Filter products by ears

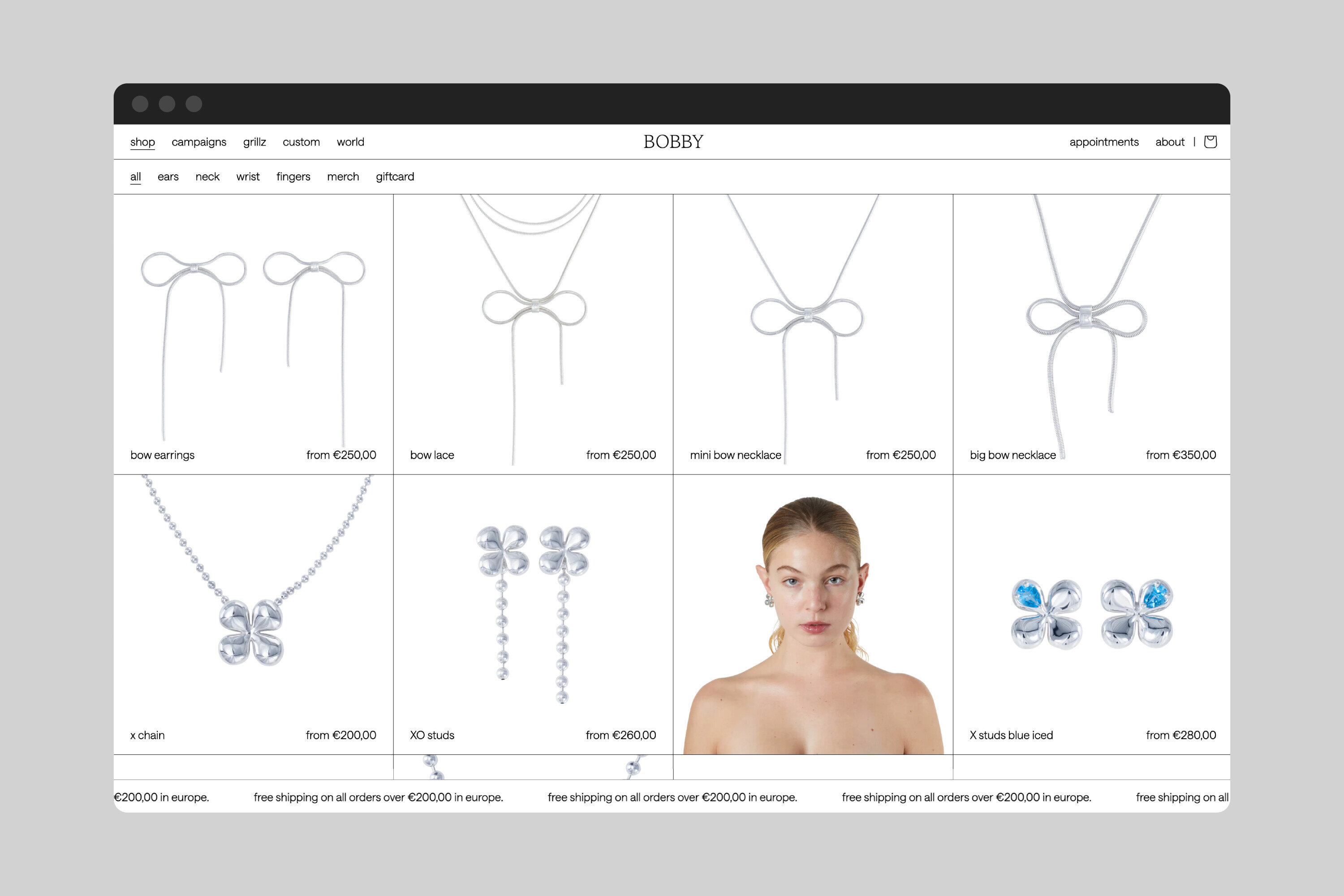[168, 177]
